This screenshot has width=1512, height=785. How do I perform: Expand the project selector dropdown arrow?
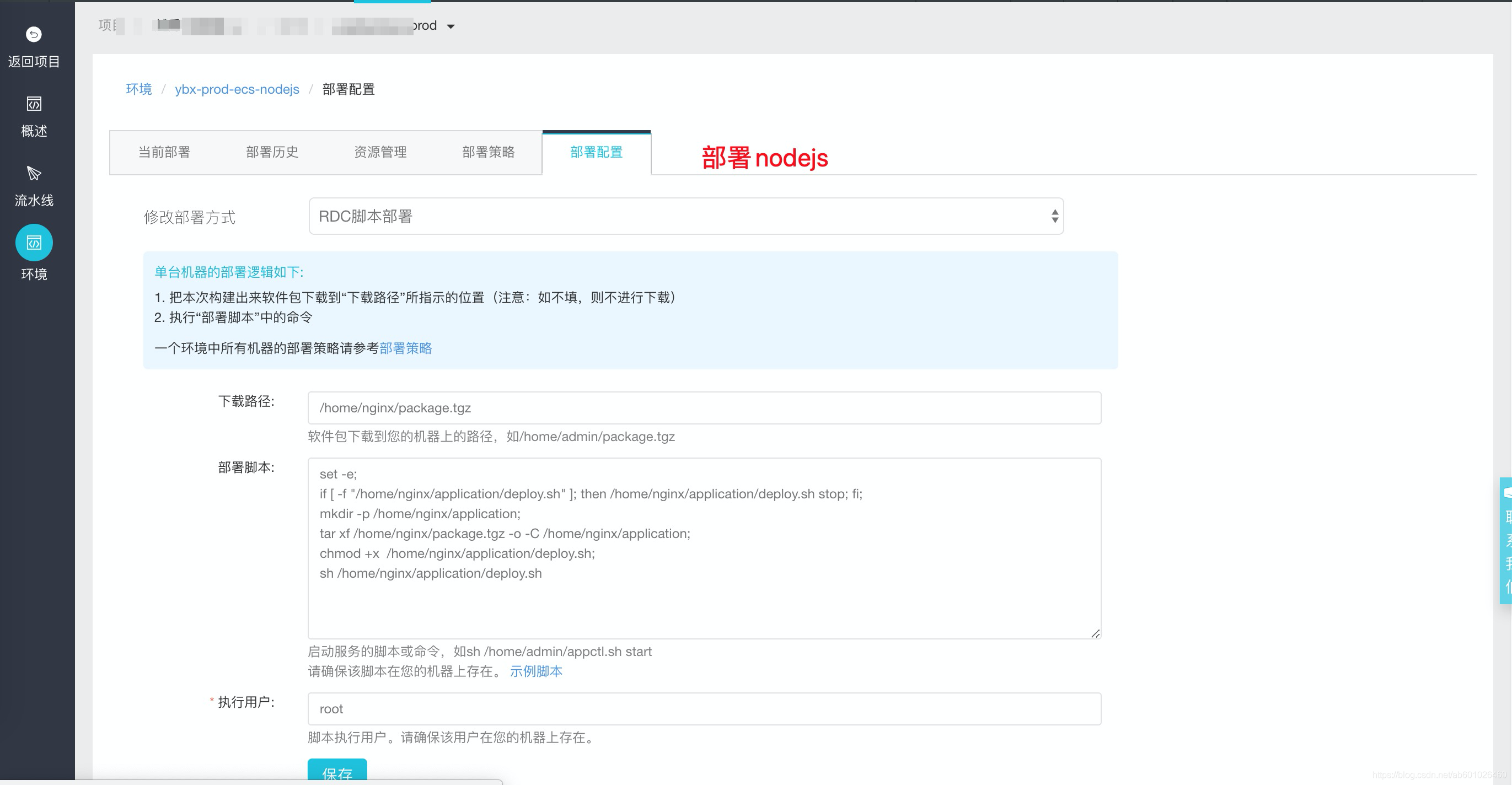[x=451, y=26]
